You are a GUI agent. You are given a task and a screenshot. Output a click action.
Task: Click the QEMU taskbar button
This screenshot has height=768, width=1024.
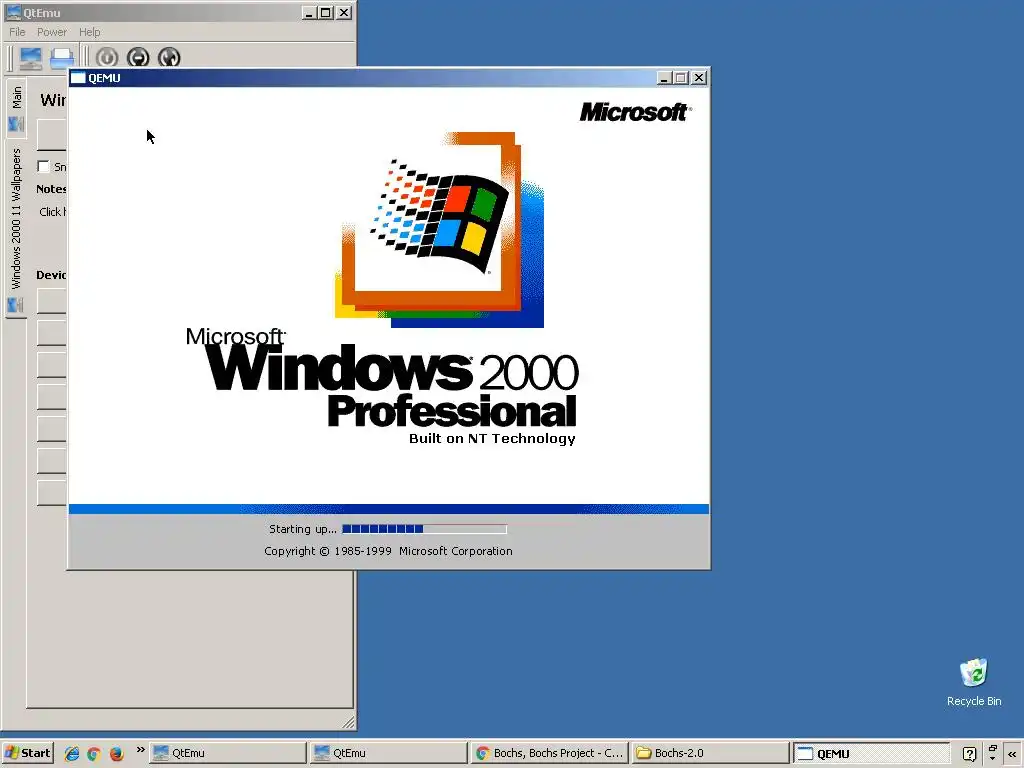[x=871, y=753]
